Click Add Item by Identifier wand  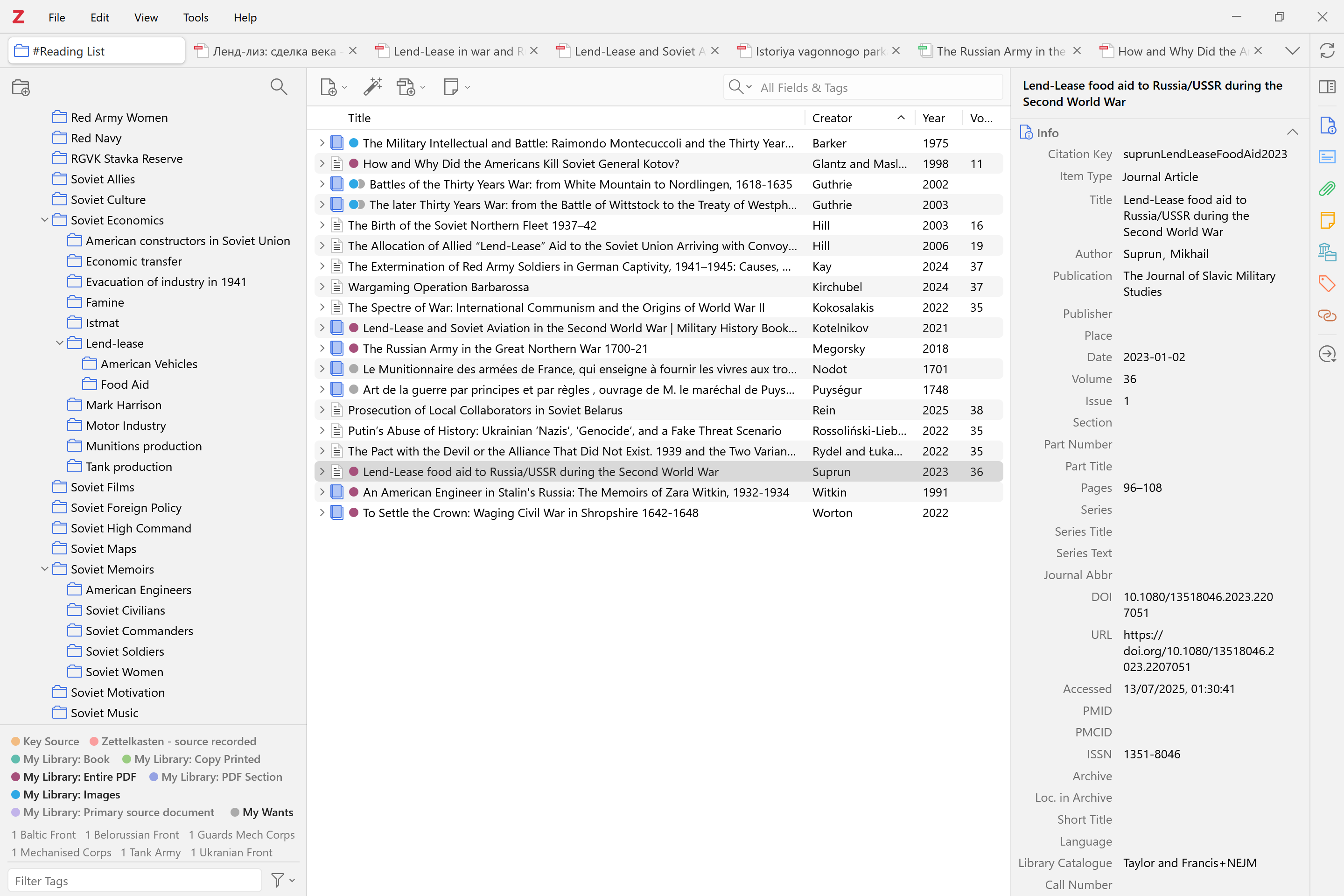tap(372, 87)
